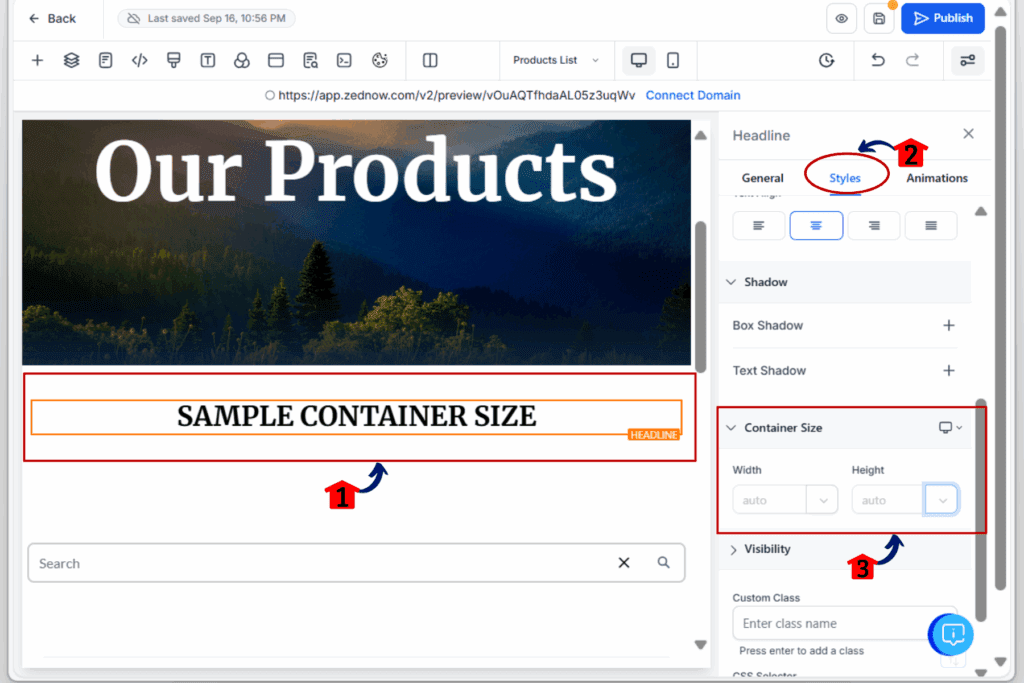Viewport: 1024px width, 683px height.
Task: Click the Last saved status indicator
Action: tap(206, 18)
